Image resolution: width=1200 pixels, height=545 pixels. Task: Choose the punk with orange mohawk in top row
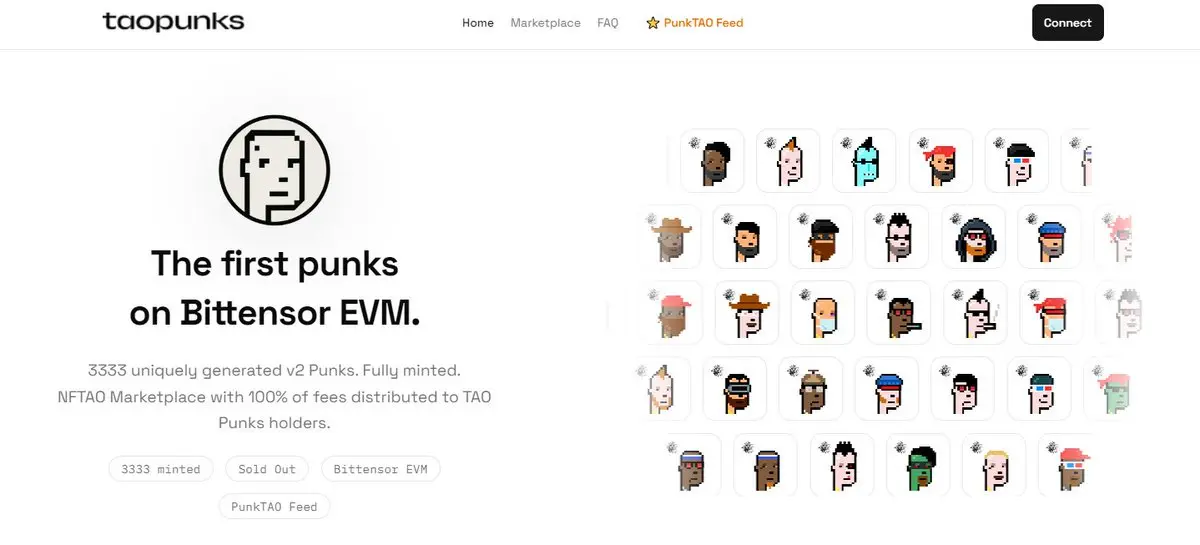pyautogui.click(x=788, y=161)
